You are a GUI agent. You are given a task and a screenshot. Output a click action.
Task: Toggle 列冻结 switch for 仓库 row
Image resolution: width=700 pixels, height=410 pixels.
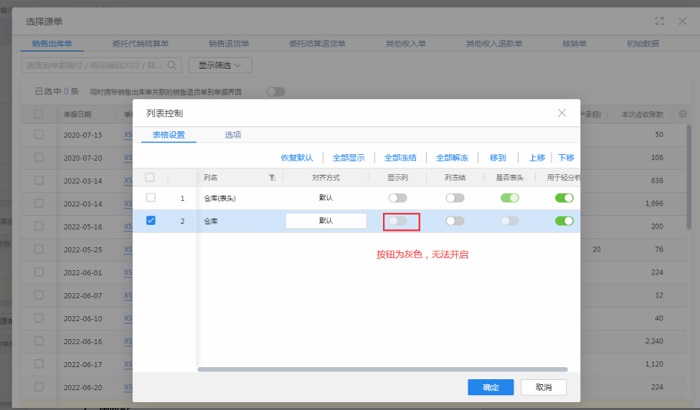455,221
